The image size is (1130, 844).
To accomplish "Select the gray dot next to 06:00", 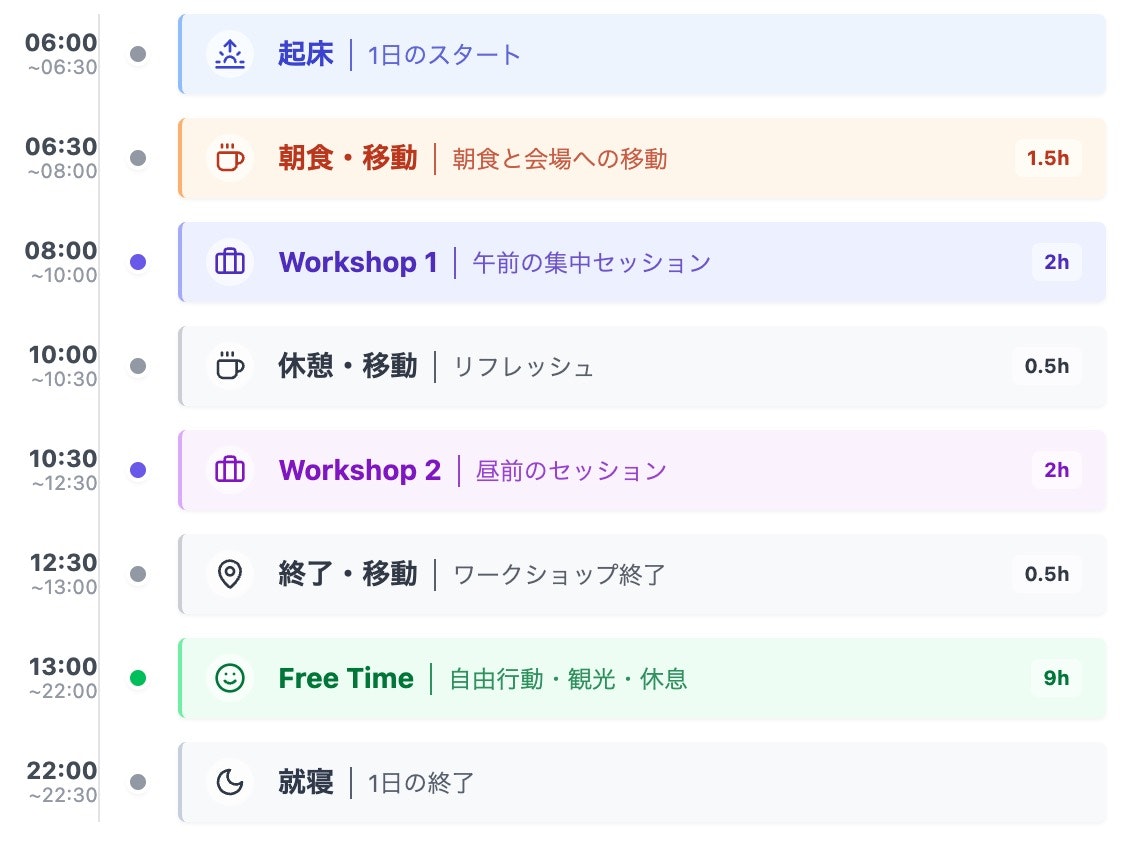I will [x=137, y=55].
